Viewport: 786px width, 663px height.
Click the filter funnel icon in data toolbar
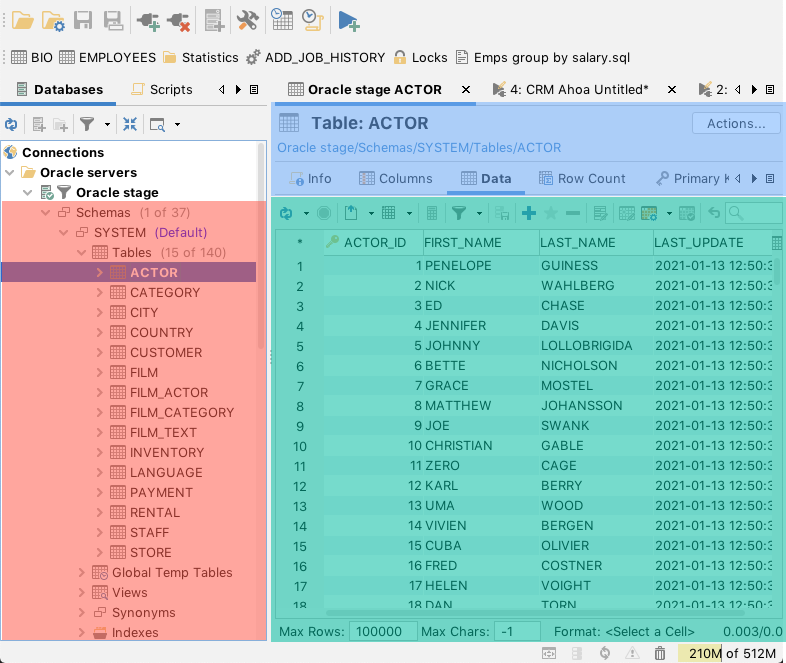pyautogui.click(x=458, y=213)
